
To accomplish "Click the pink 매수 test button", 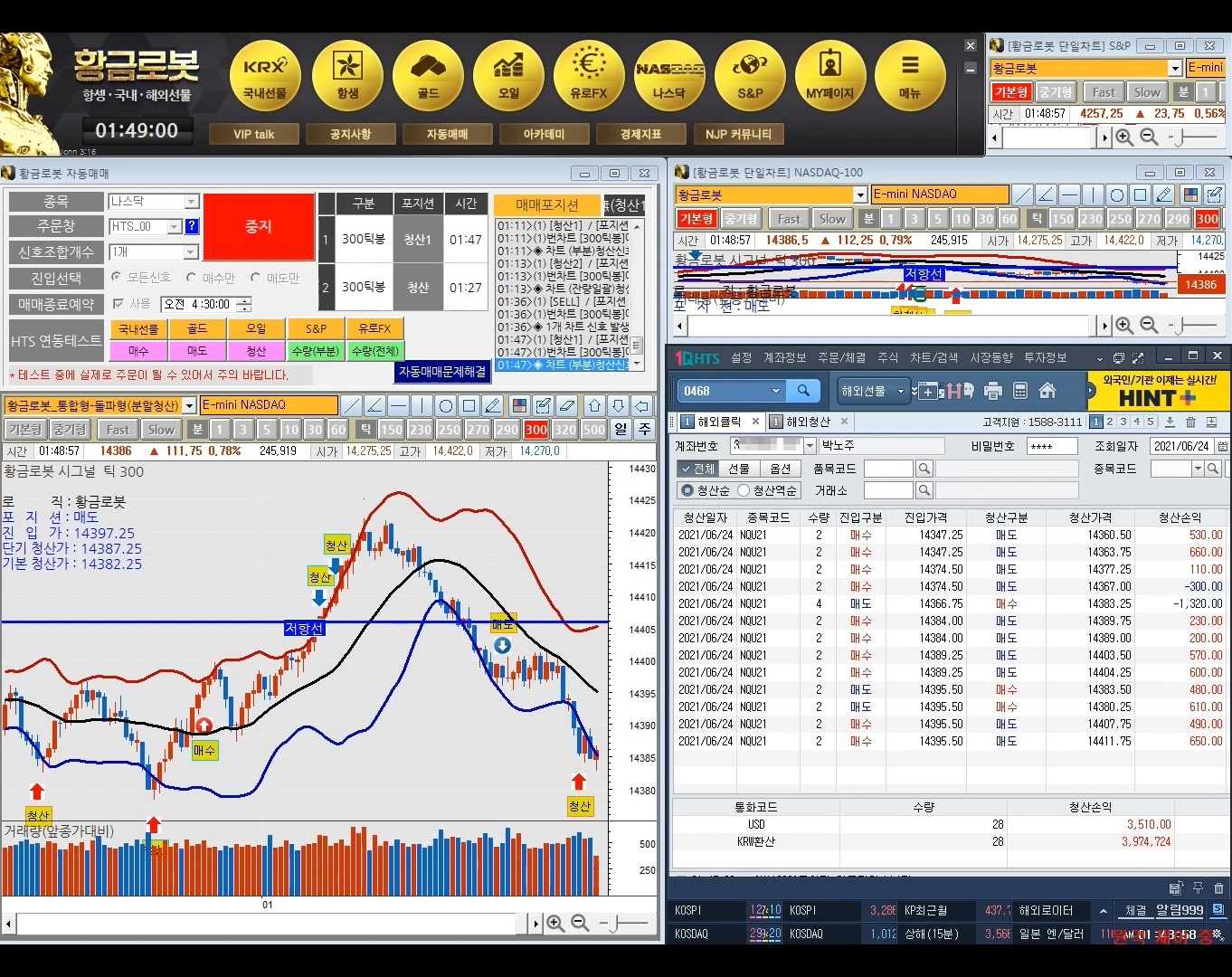I will click(x=138, y=351).
